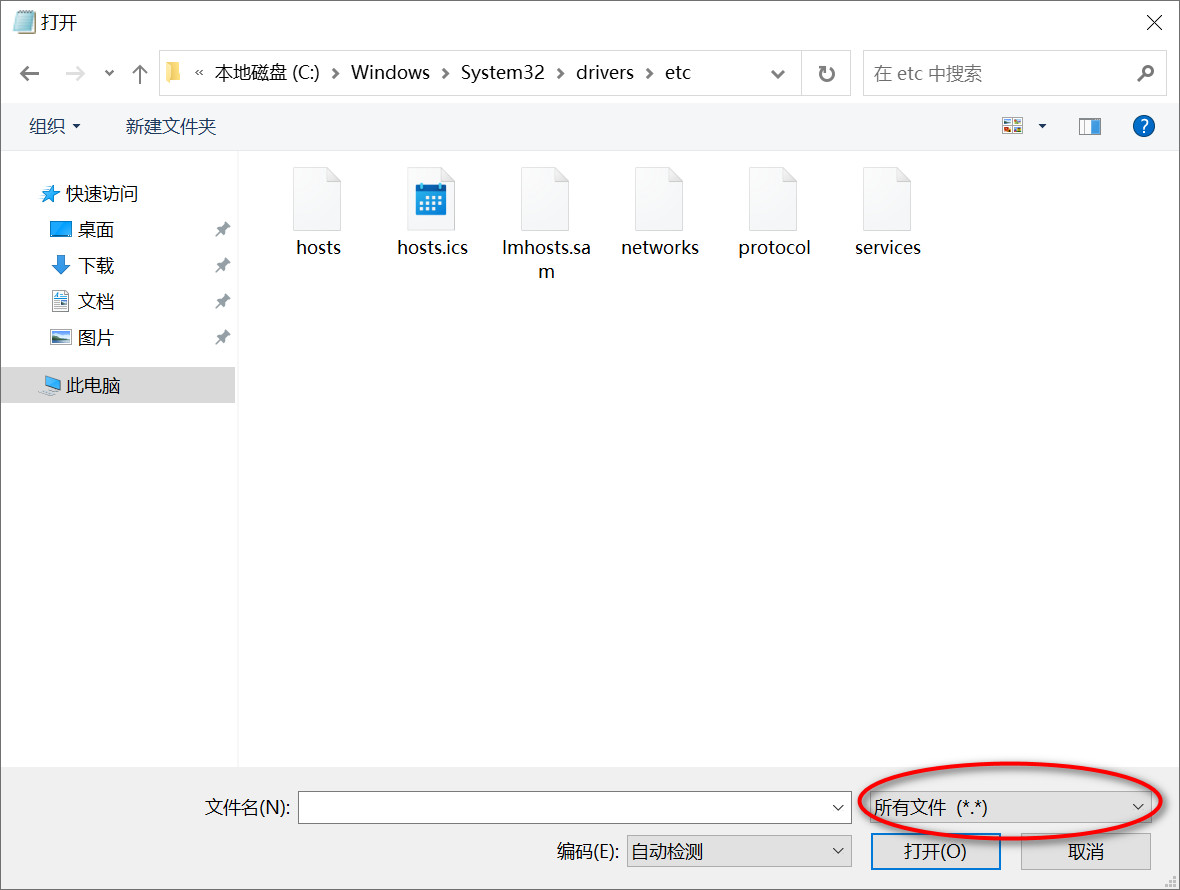Viewport: 1180px width, 890px height.
Task: Click the 取消 button
Action: (1086, 852)
